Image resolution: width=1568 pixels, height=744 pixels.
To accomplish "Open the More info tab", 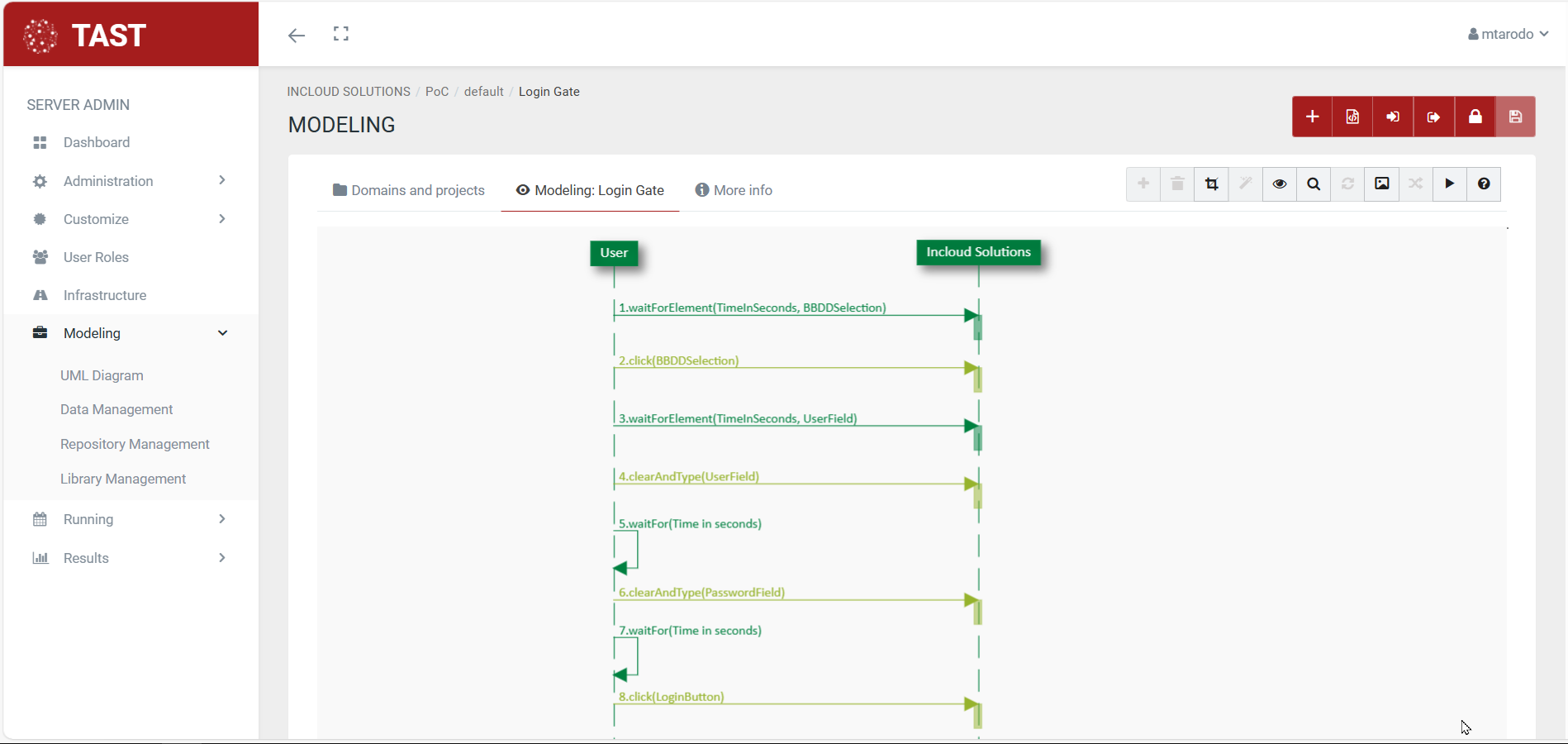I will (x=734, y=190).
